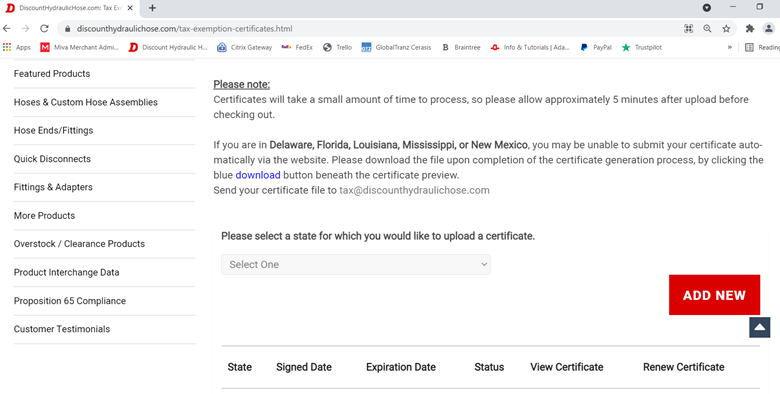Open the FedEx bookmark

click(x=297, y=47)
